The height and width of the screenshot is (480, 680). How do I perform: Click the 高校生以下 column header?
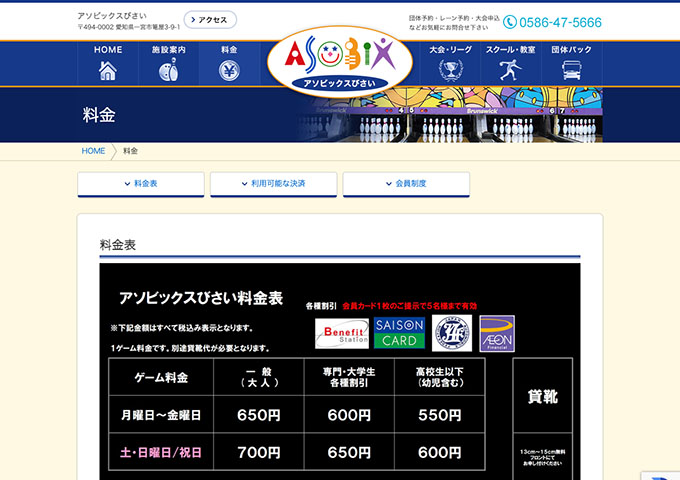pos(440,377)
